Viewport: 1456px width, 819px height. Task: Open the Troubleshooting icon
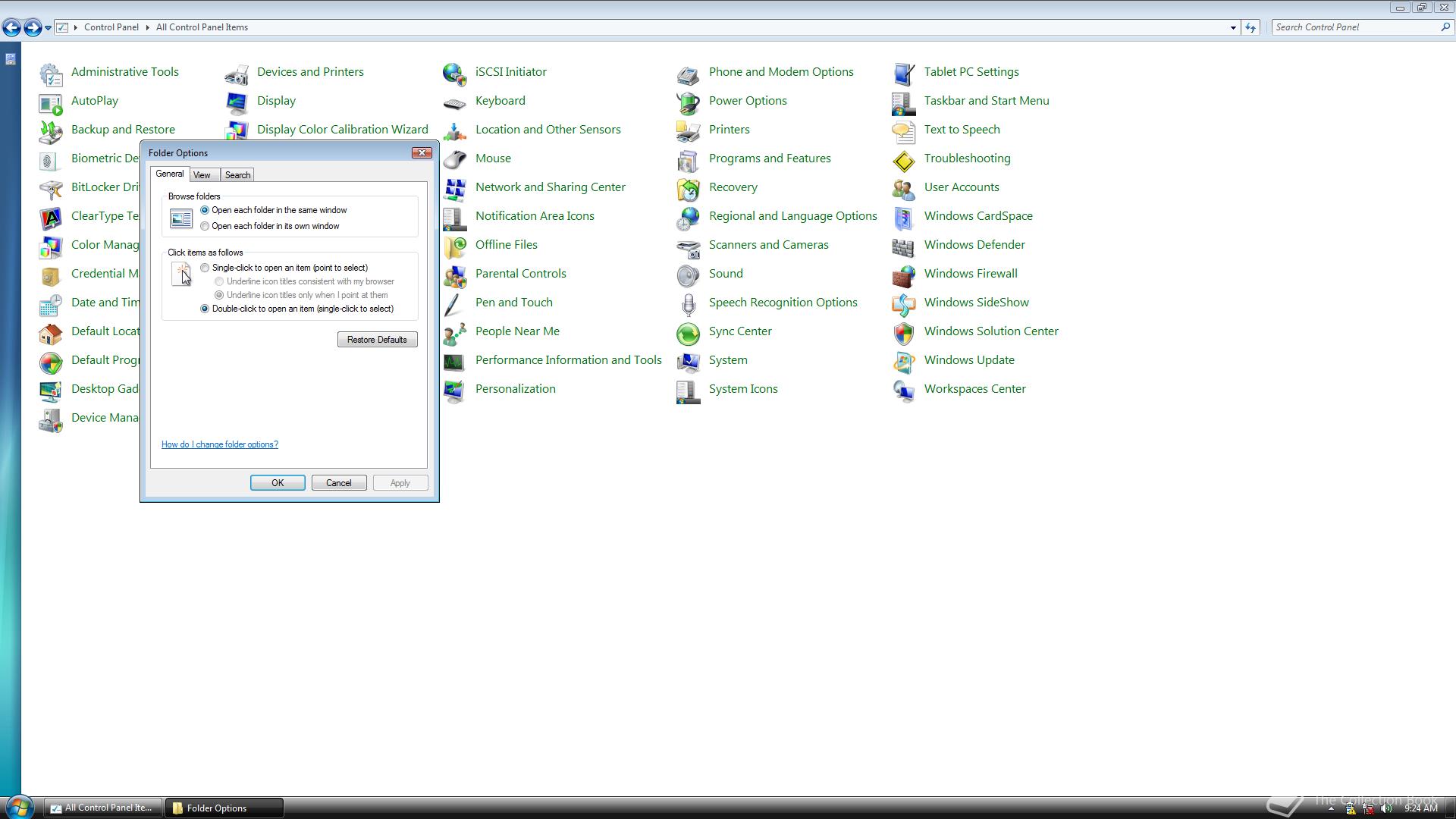pyautogui.click(x=904, y=160)
